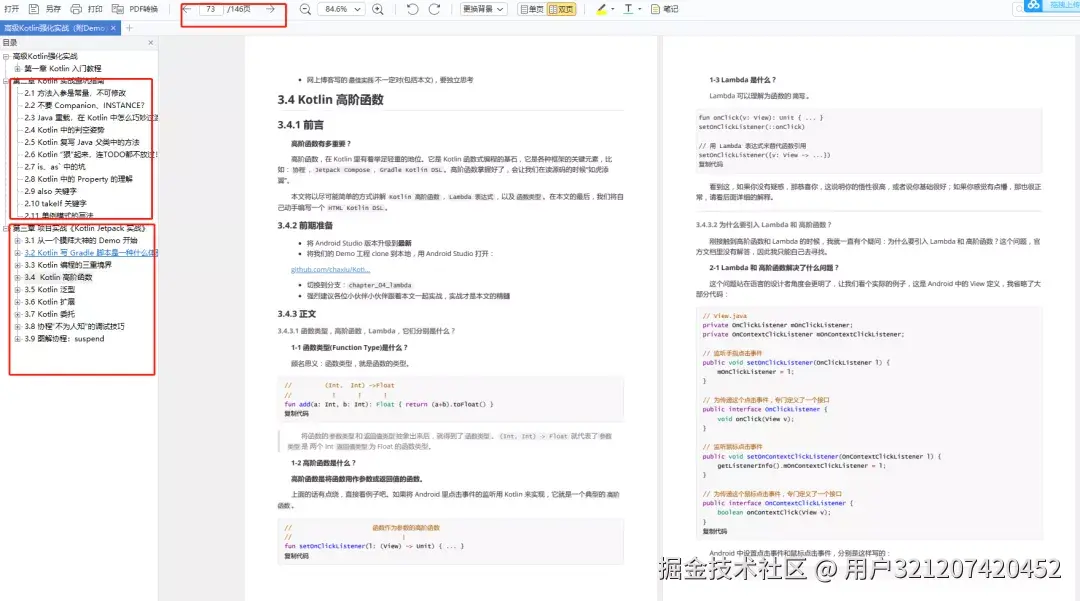The height and width of the screenshot is (601, 1080).
Task: Open the github.com/chaxiu/Kotl... link
Action: [x=330, y=270]
